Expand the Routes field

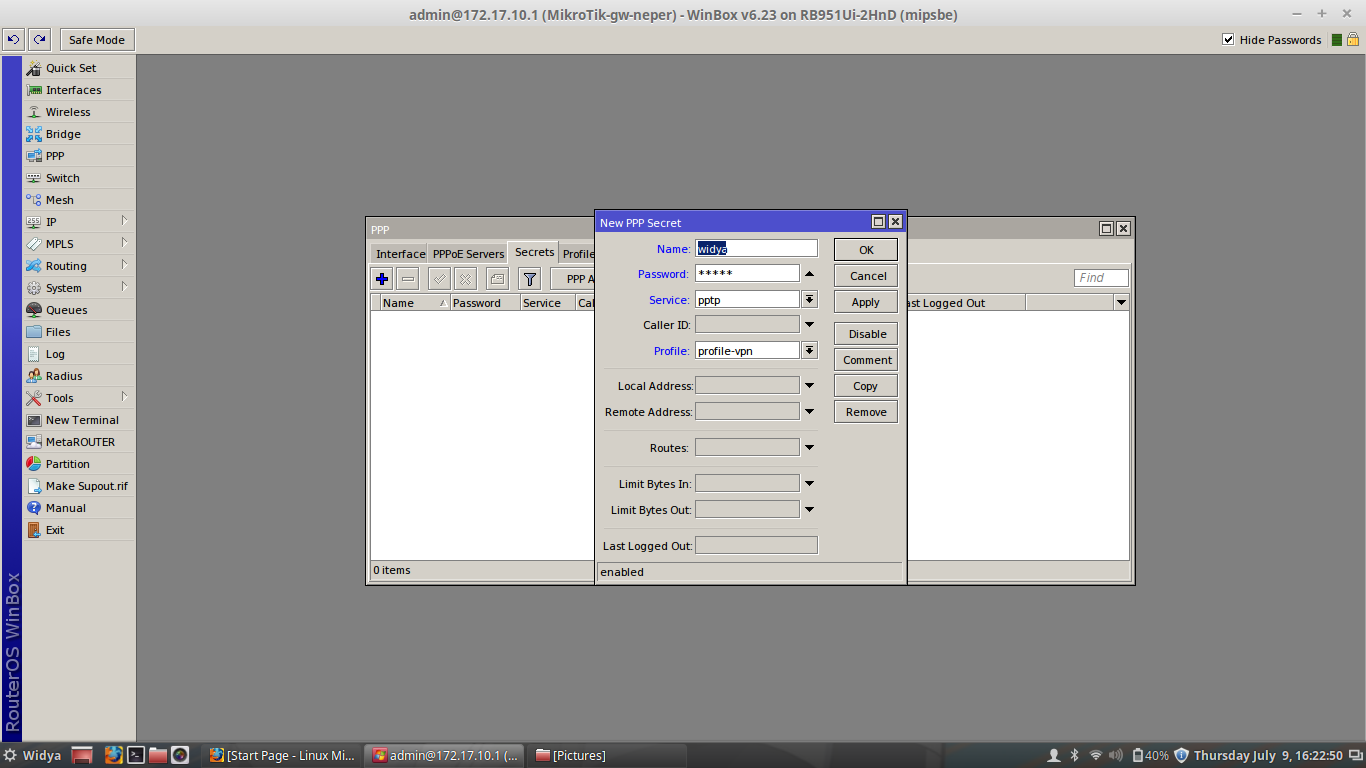click(x=810, y=448)
